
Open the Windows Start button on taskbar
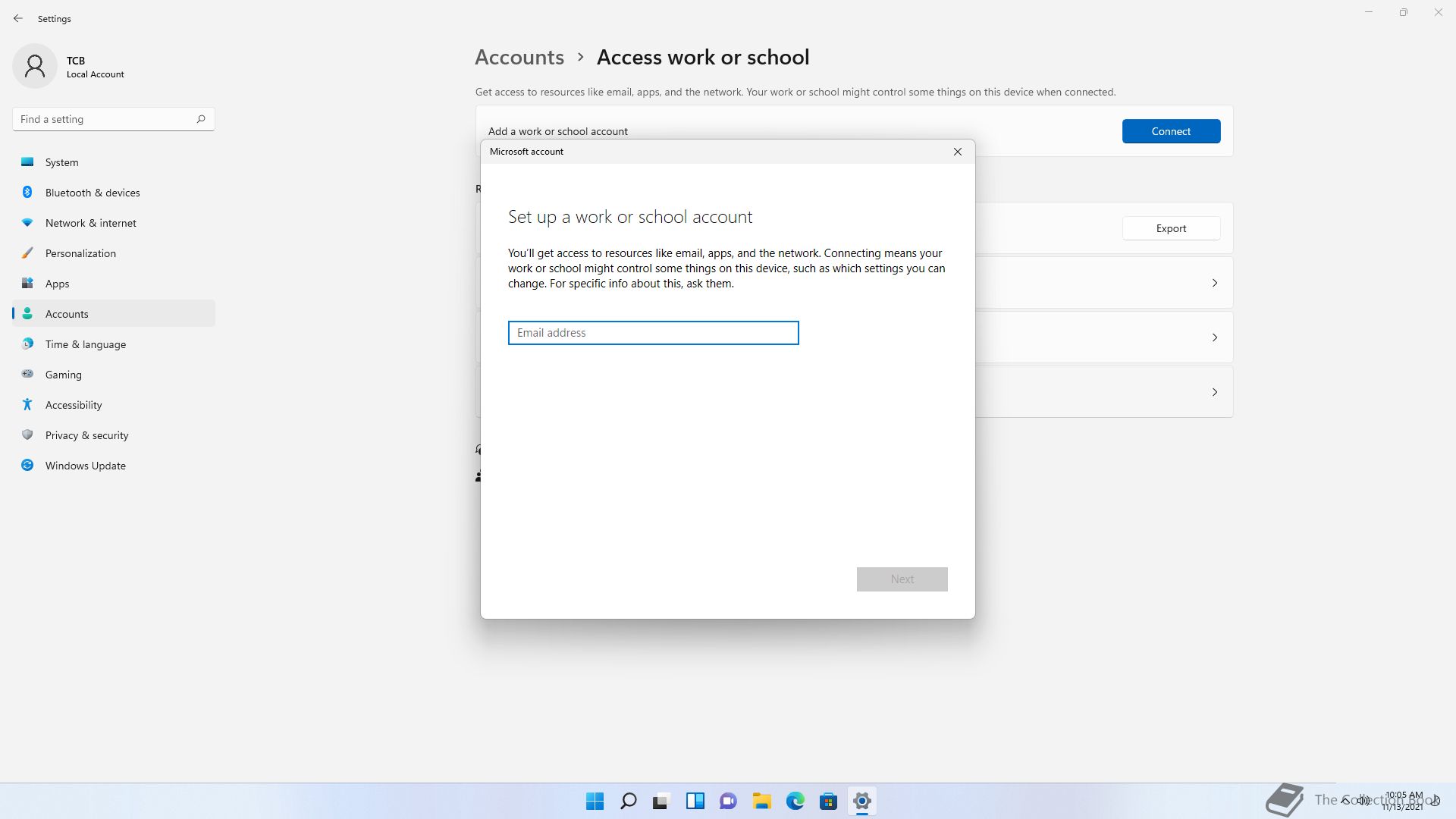(x=595, y=801)
